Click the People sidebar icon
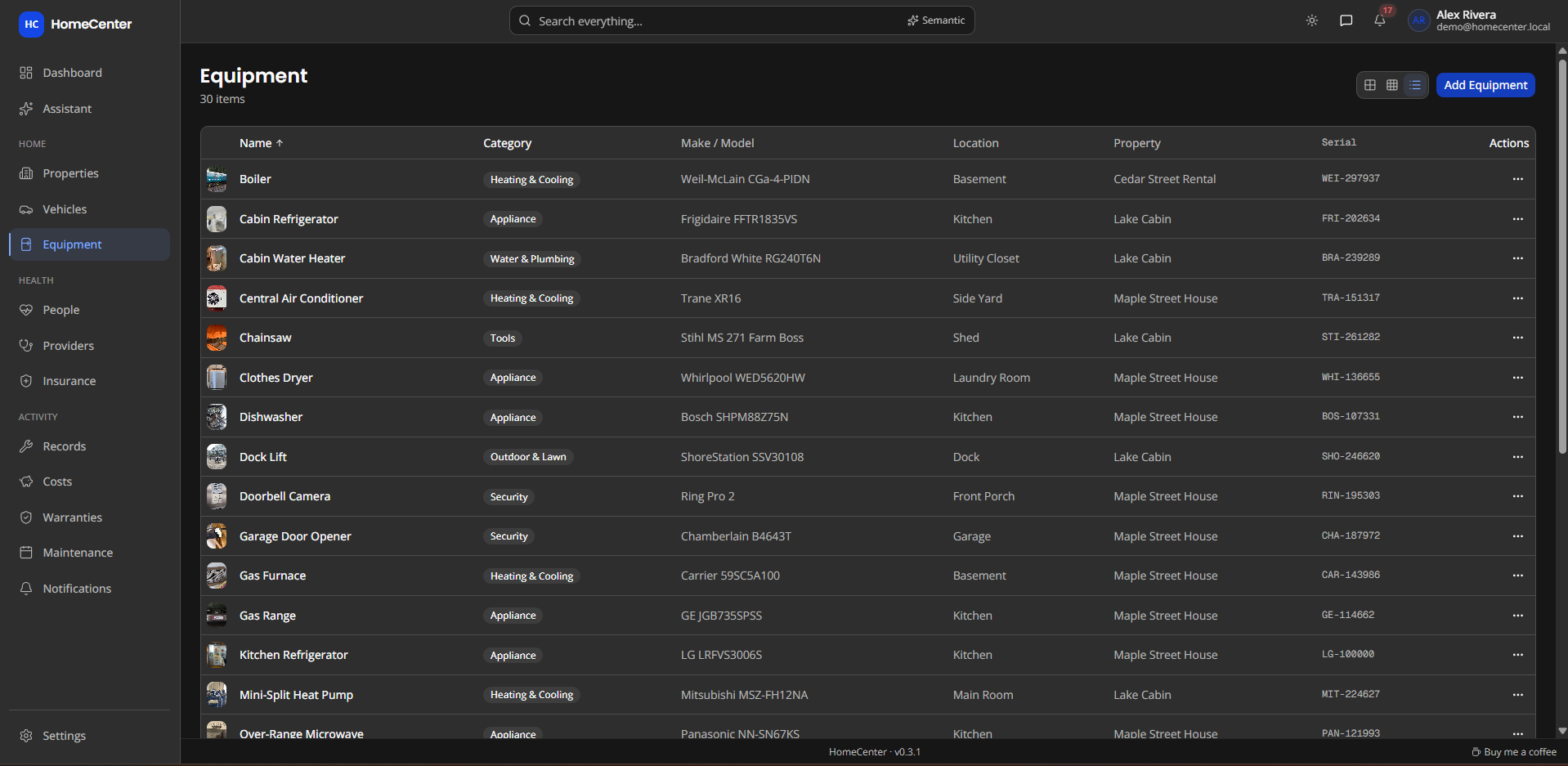Image resolution: width=1568 pixels, height=766 pixels. tap(26, 310)
